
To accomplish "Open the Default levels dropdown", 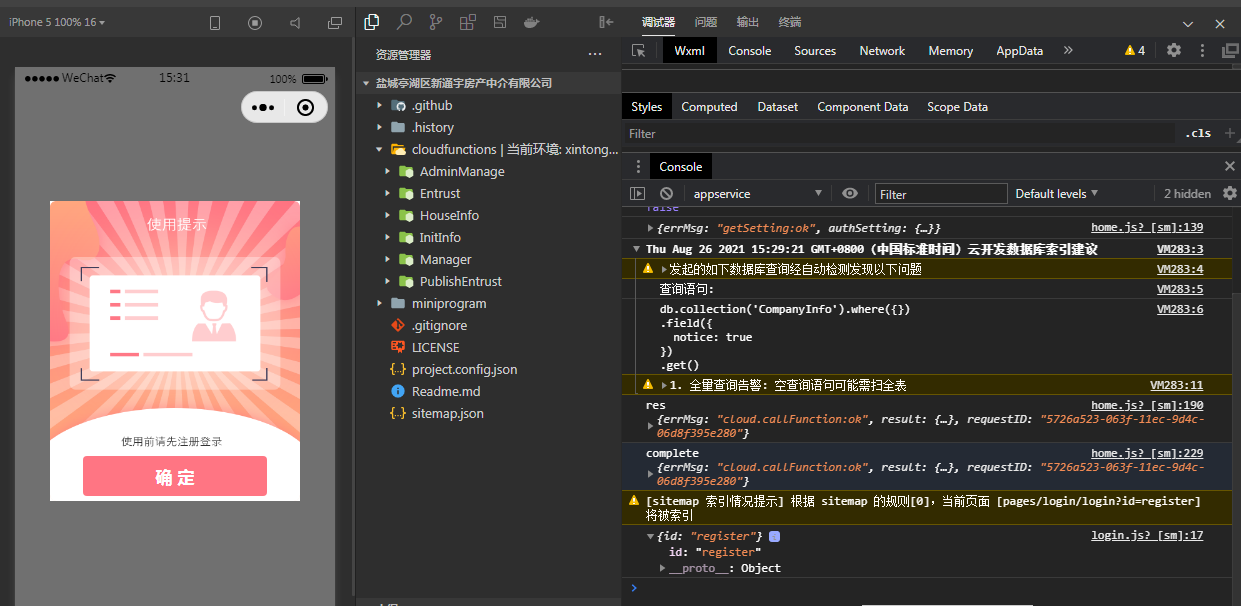I will point(1057,193).
